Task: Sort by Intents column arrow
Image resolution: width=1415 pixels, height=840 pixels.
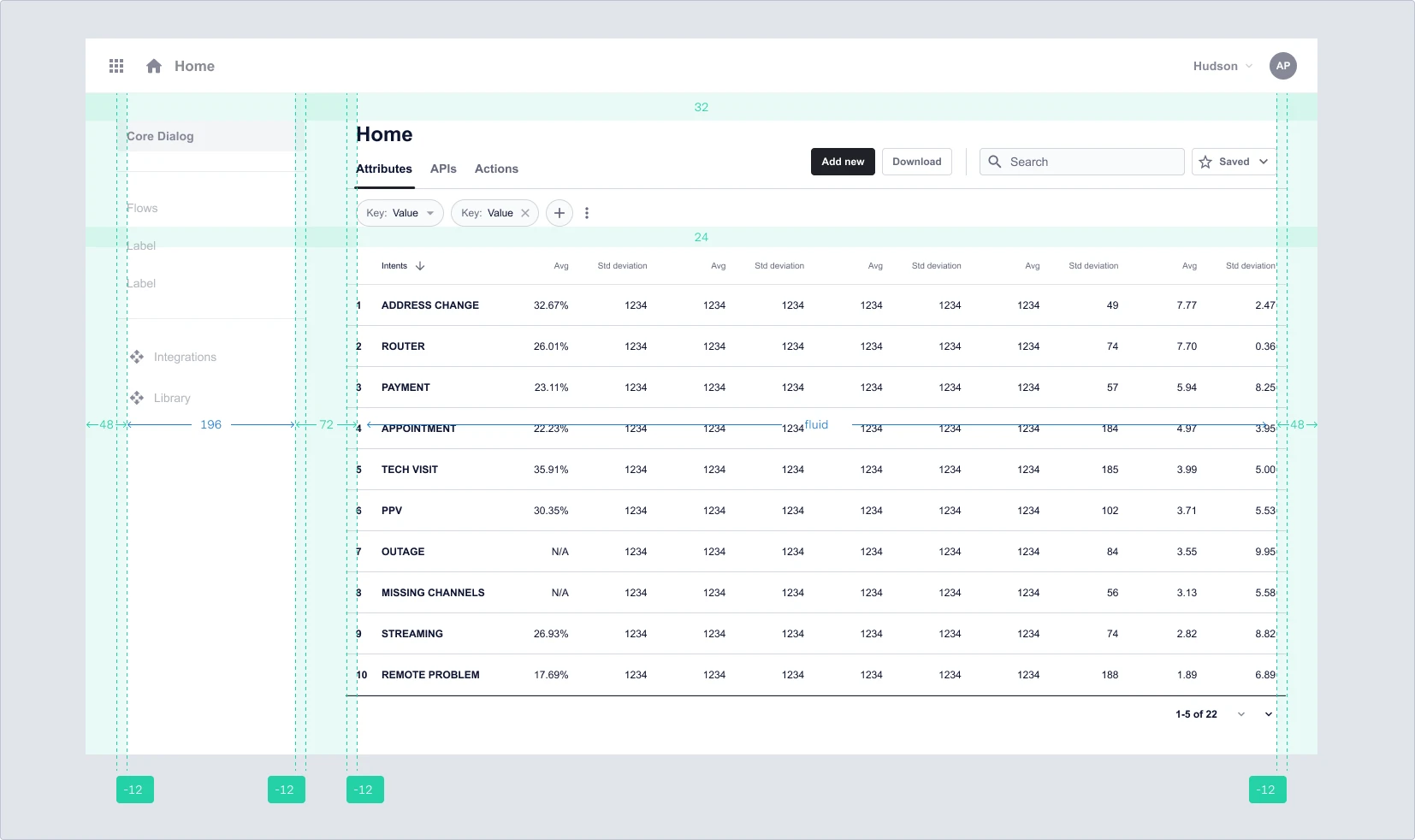Action: click(x=420, y=266)
